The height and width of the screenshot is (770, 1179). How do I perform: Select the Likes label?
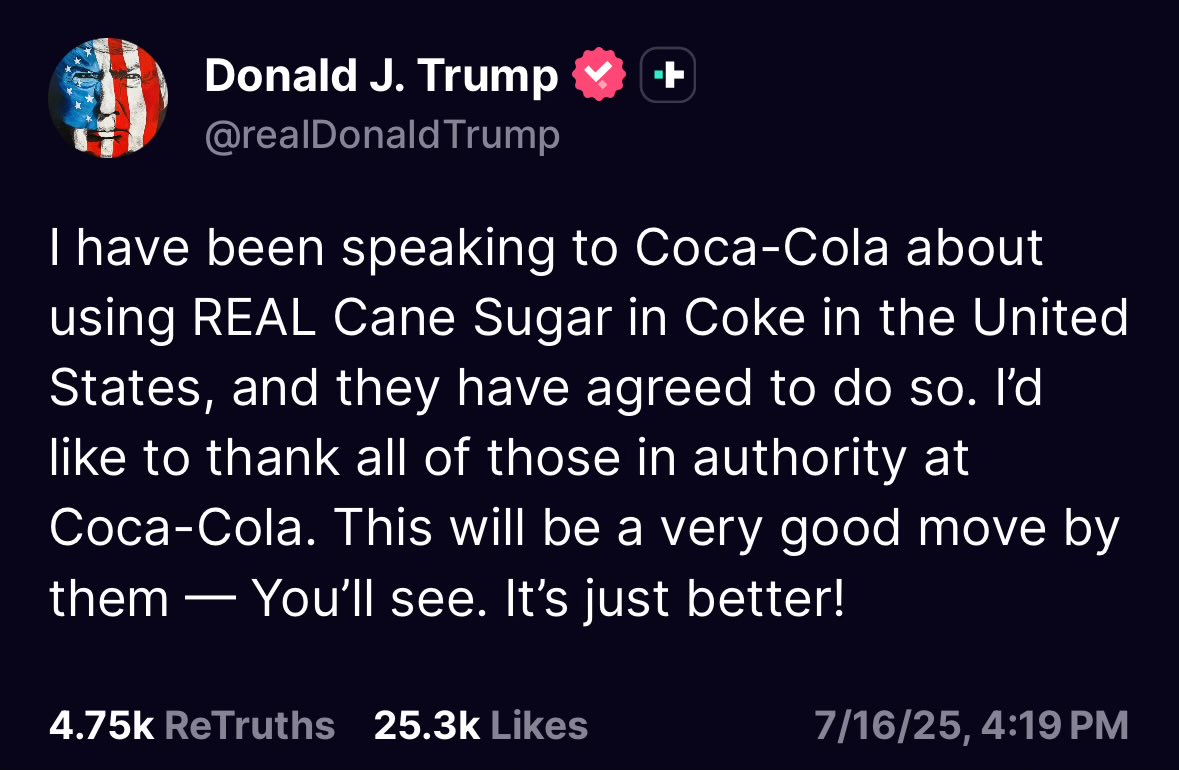tap(538, 725)
